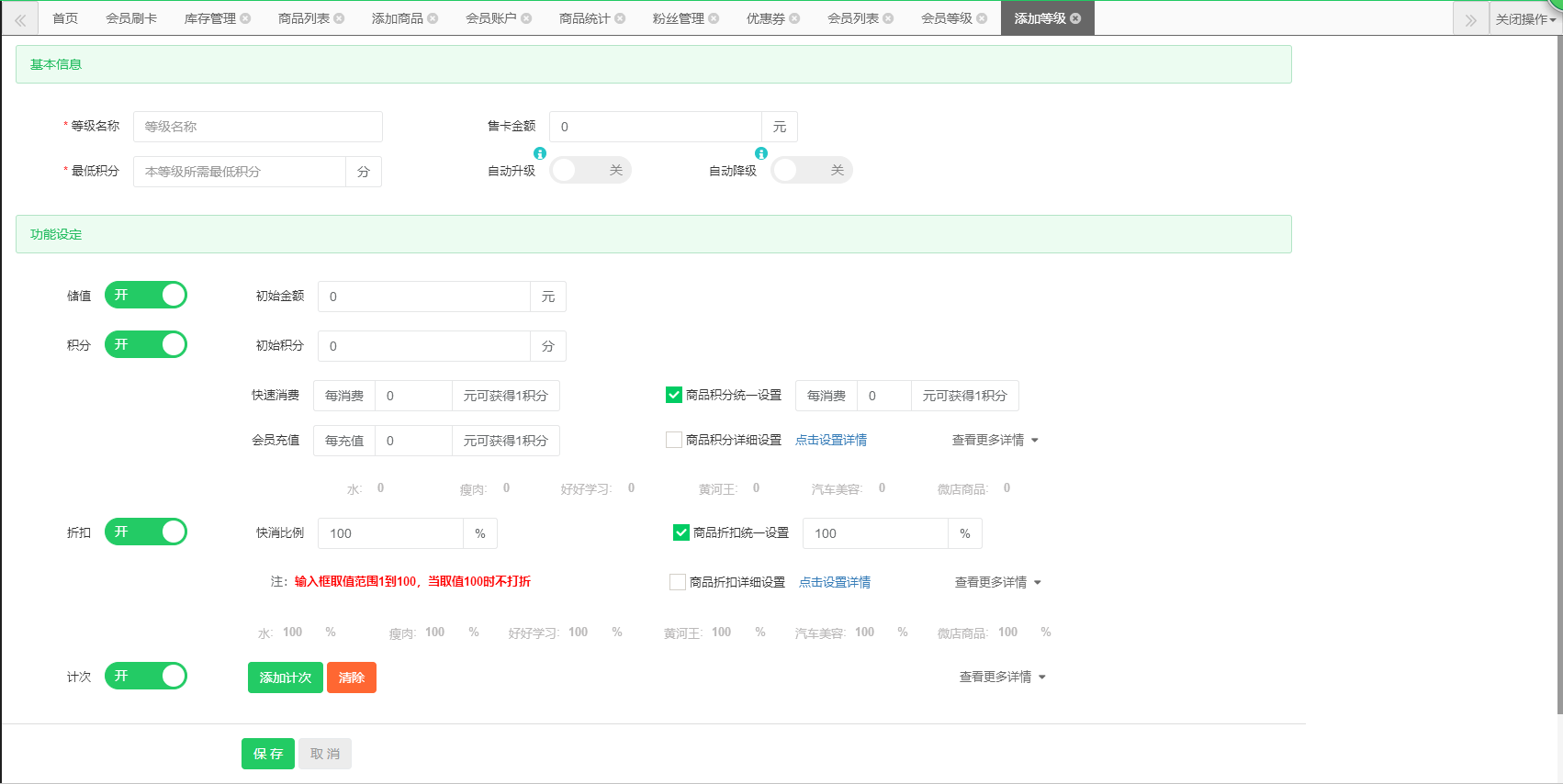This screenshot has width=1563, height=784.
Task: Go to the 首页 tab
Action: point(65,18)
